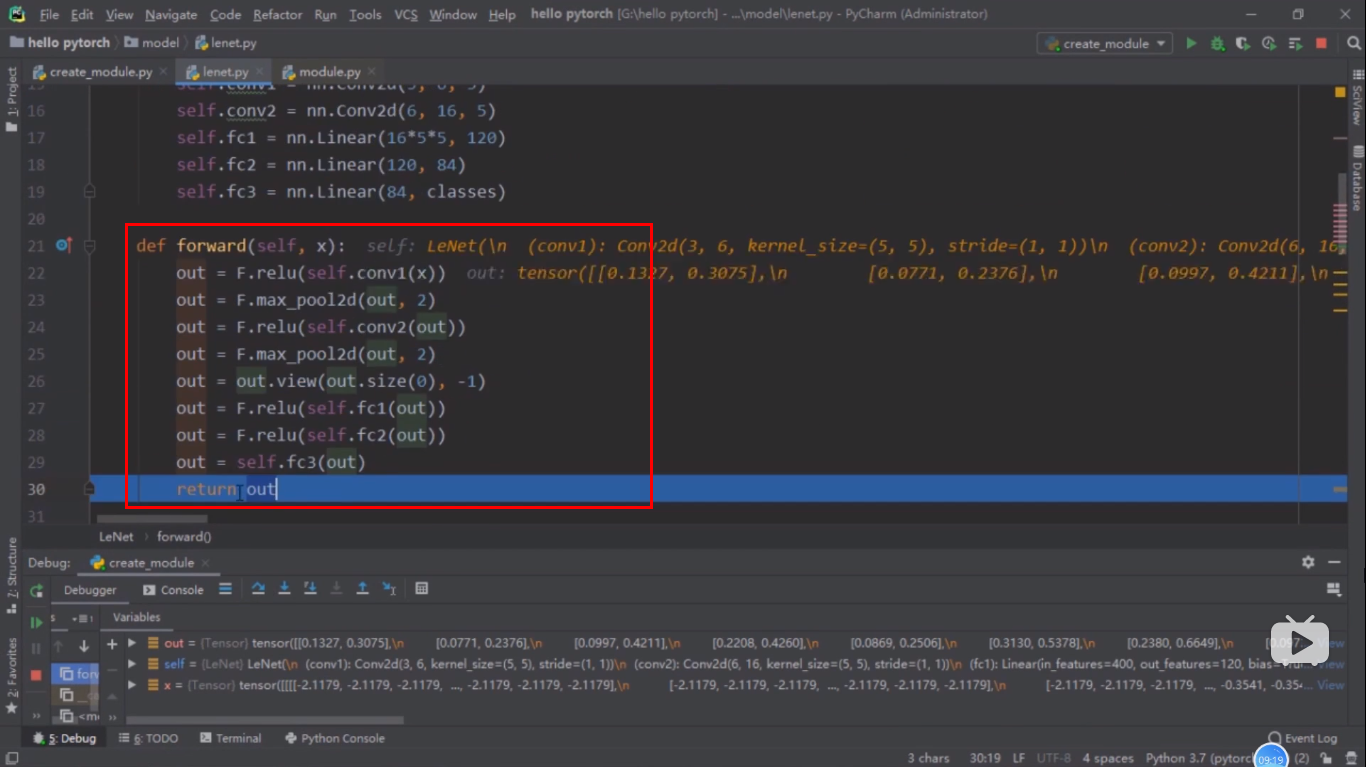Select the lenet.py editor tab
This screenshot has height=767, width=1366.
point(225,72)
